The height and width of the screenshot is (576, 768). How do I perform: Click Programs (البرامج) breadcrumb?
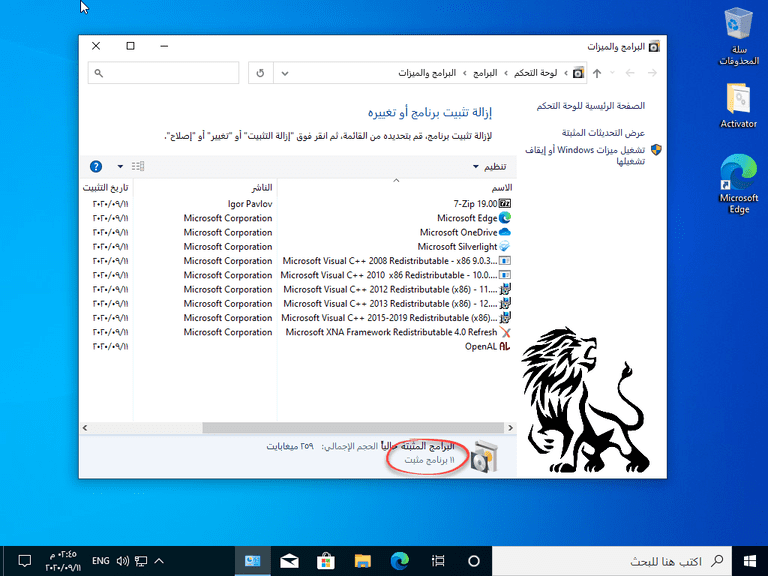485,73
